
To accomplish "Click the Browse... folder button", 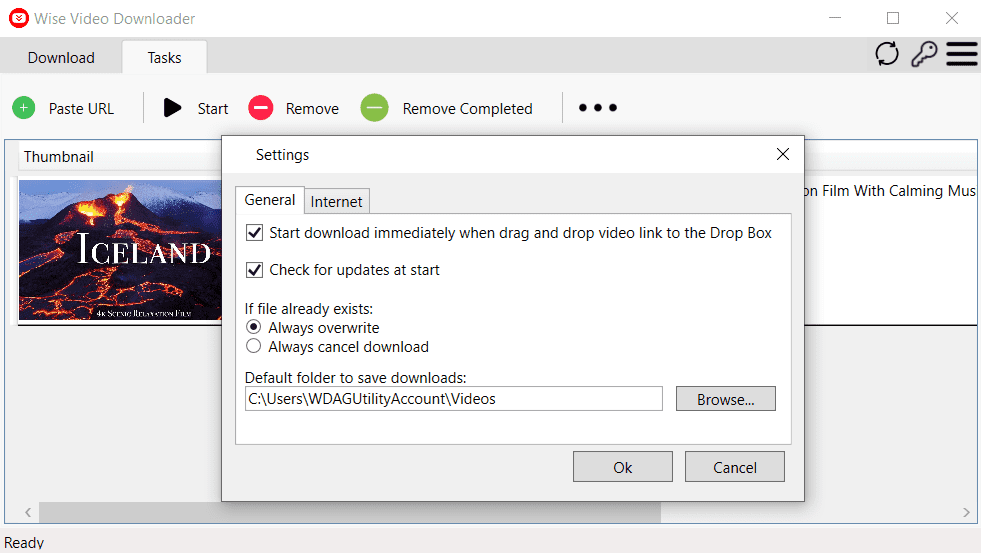I will point(725,399).
